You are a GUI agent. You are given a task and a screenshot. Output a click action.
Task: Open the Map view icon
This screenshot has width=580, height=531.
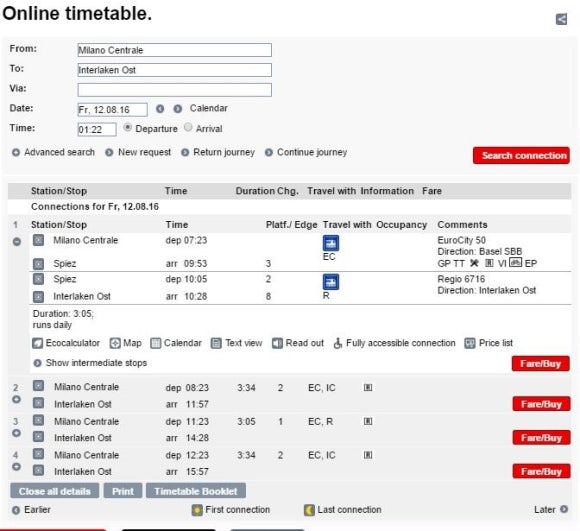(x=115, y=343)
